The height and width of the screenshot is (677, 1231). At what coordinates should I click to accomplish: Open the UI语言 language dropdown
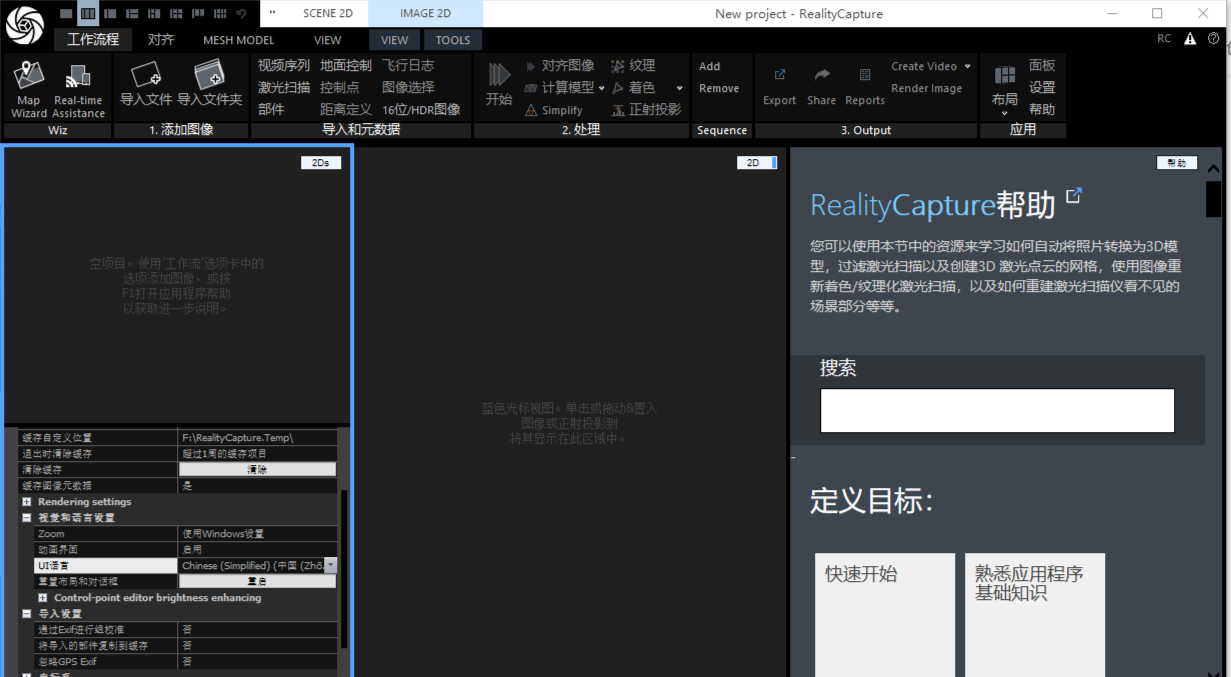click(330, 566)
